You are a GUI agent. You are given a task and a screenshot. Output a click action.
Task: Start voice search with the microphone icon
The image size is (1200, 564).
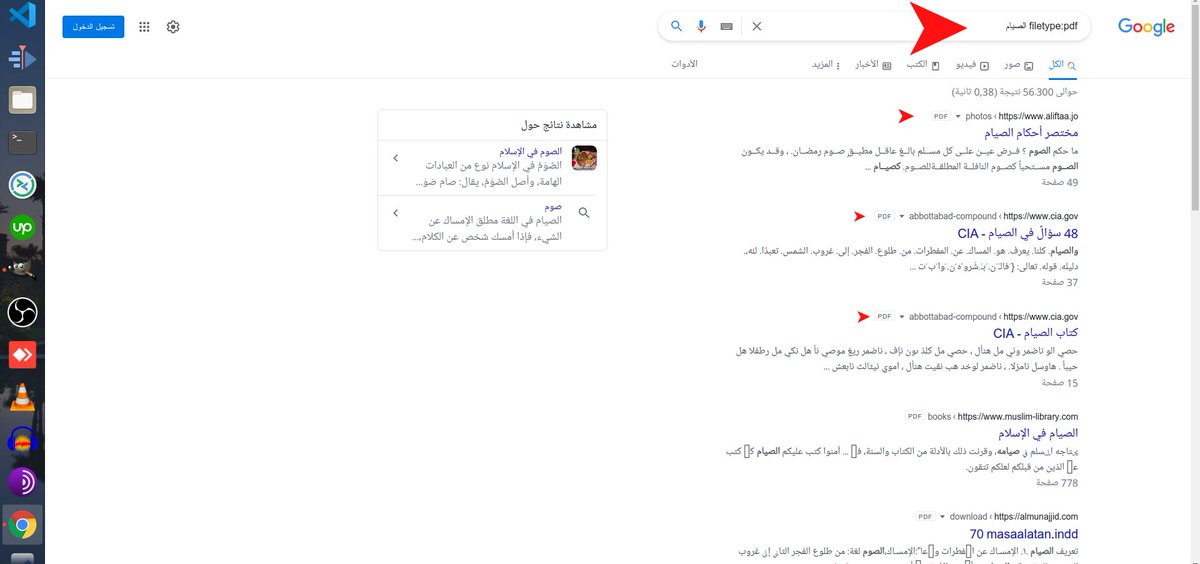pyautogui.click(x=701, y=26)
